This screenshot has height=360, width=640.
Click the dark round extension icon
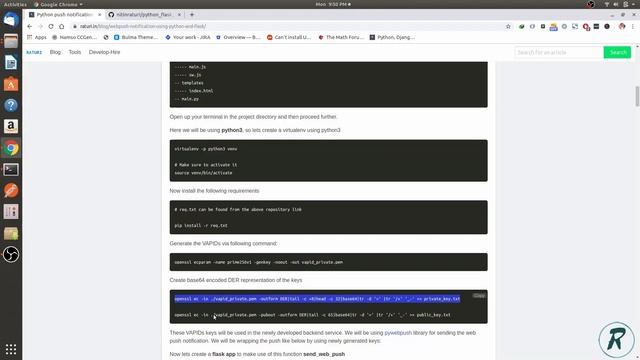[x=607, y=26]
